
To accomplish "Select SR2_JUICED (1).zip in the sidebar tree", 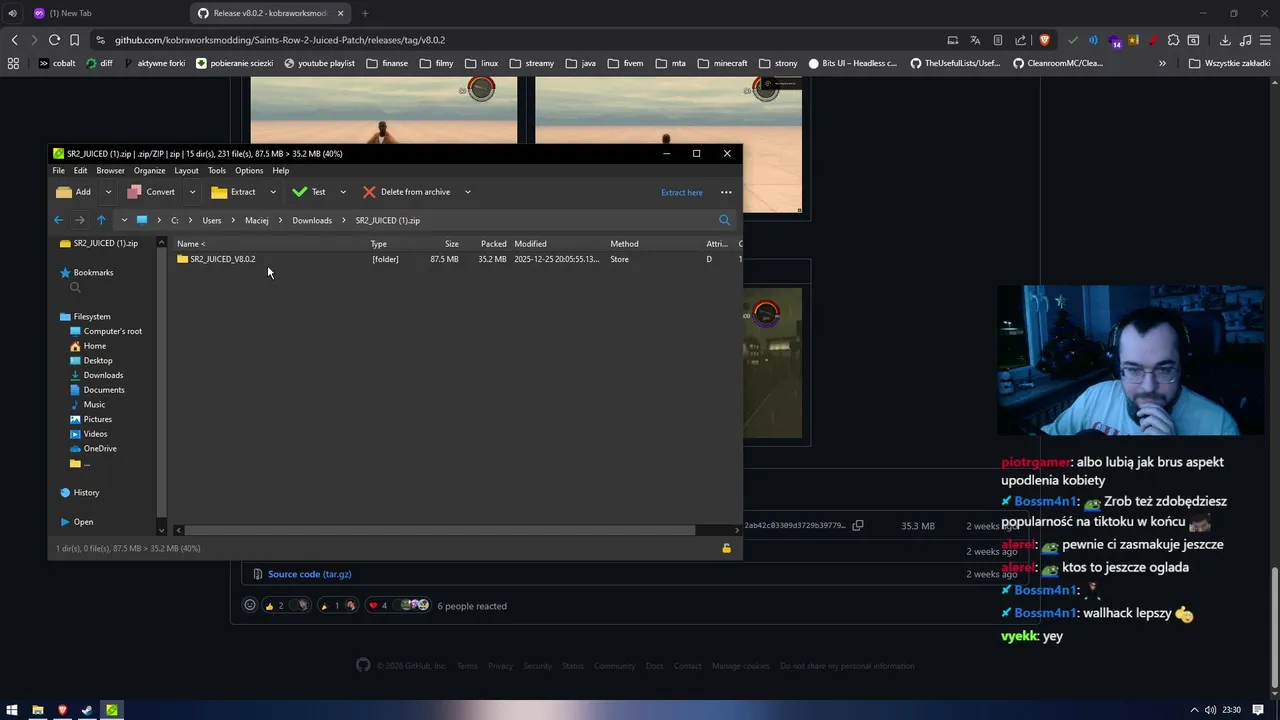I will (x=99, y=243).
